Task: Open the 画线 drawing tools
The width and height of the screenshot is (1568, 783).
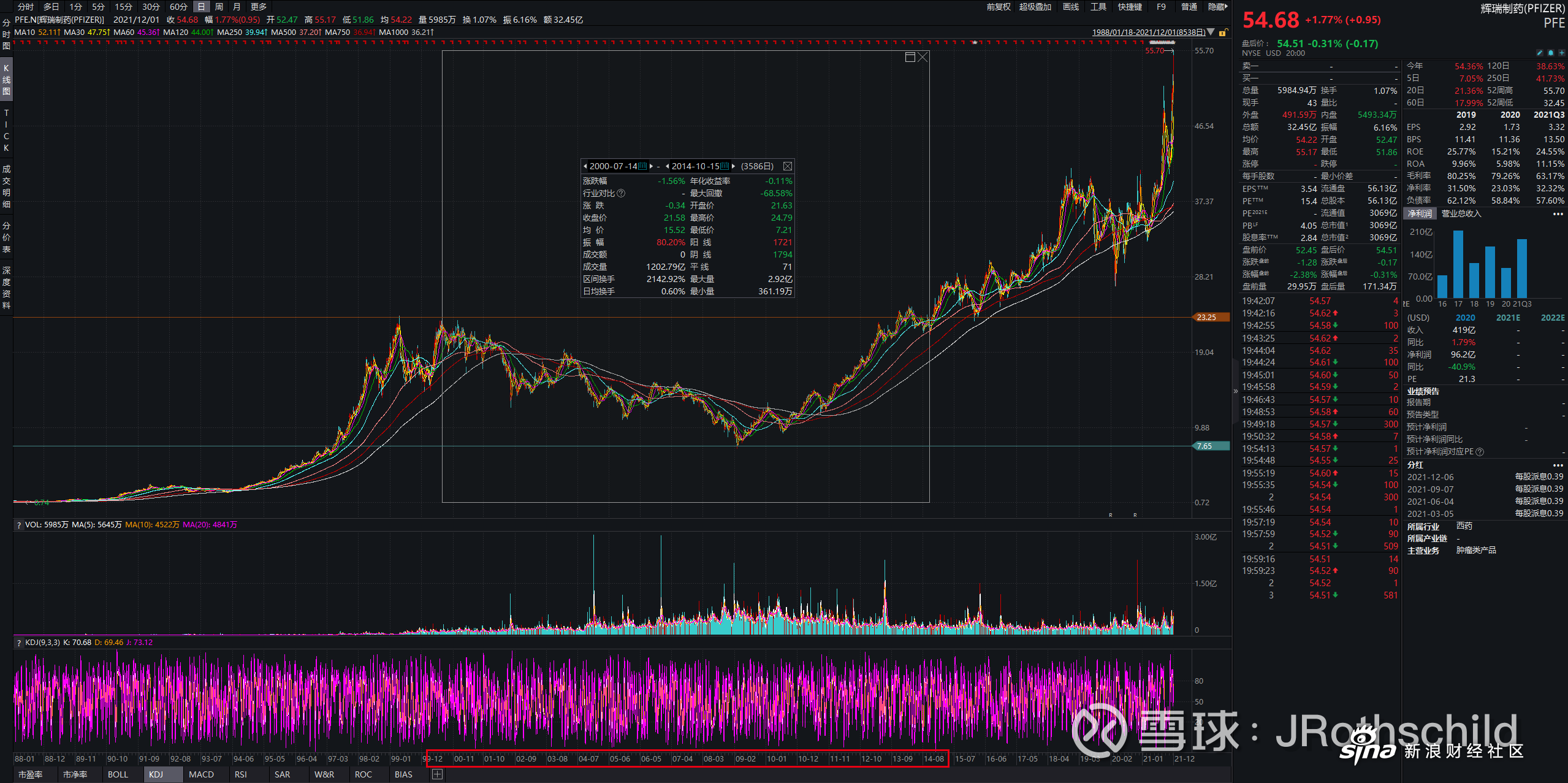Action: (x=1071, y=7)
